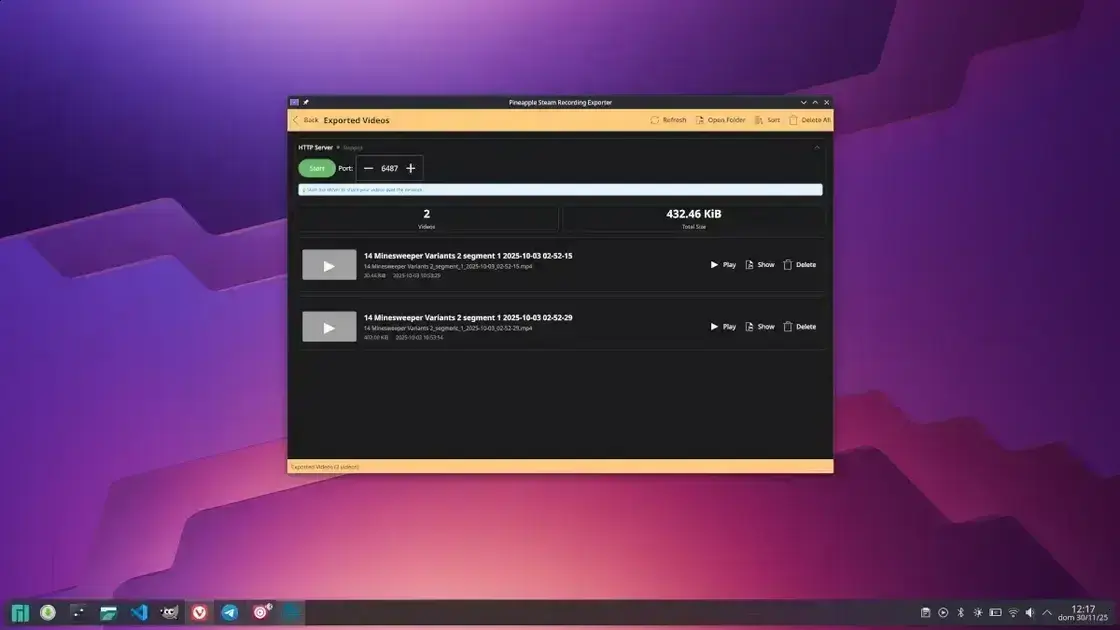1120x630 pixels.
Task: Open the Manjaro application launcher
Action: 20,613
